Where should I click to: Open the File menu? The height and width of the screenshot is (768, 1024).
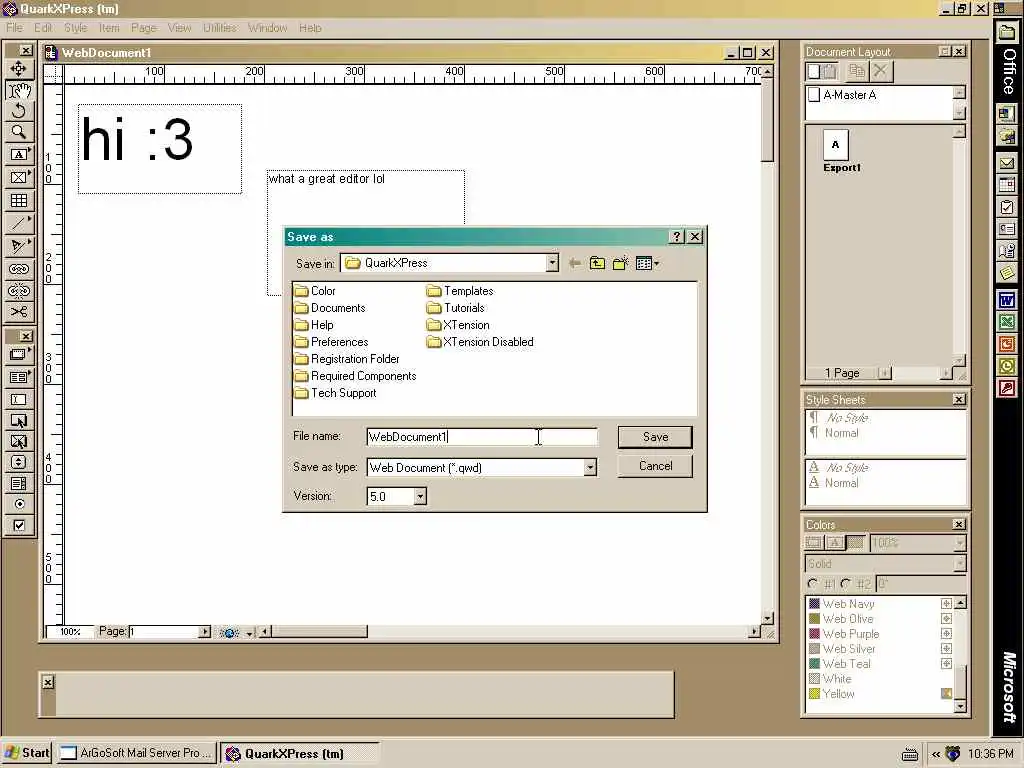point(14,27)
